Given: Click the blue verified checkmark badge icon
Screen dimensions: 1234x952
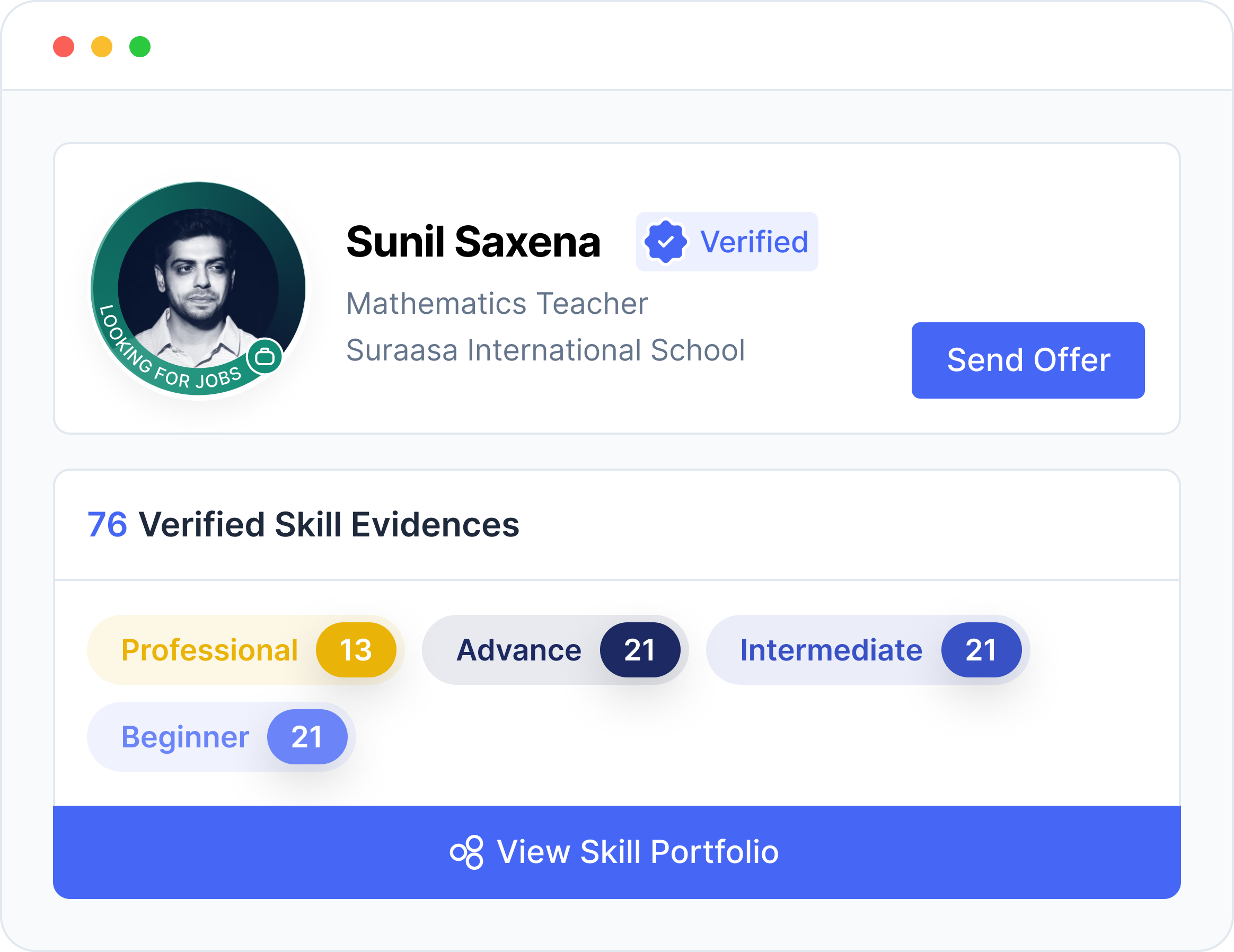Looking at the screenshot, I should [666, 242].
